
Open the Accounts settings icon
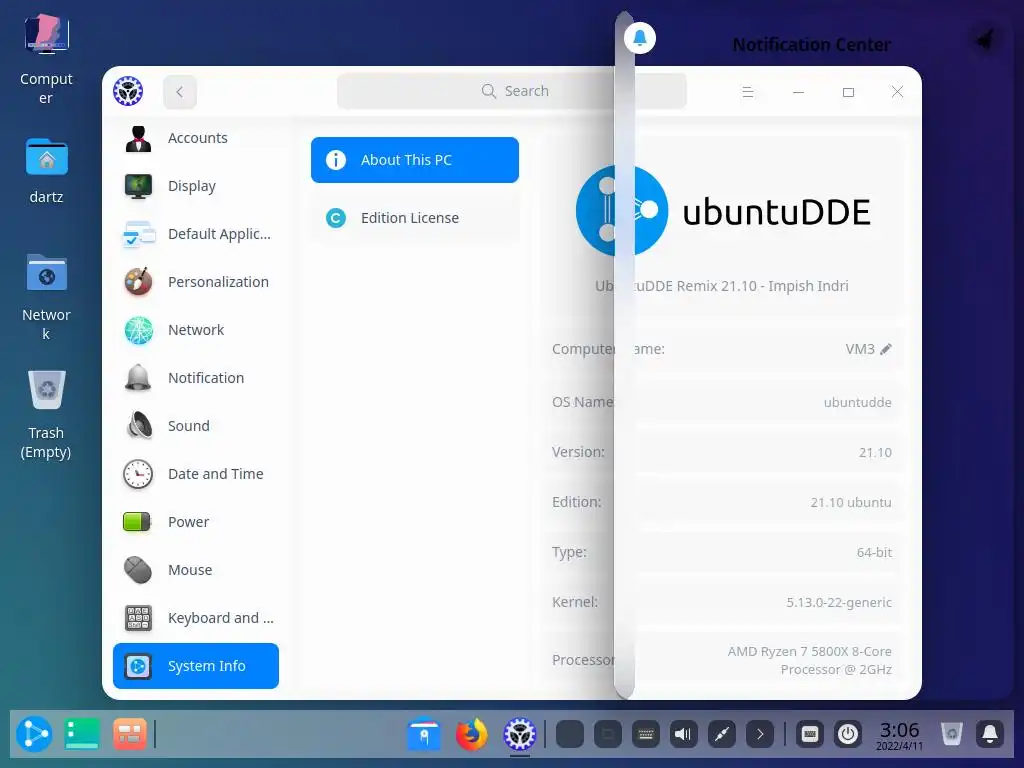138,138
